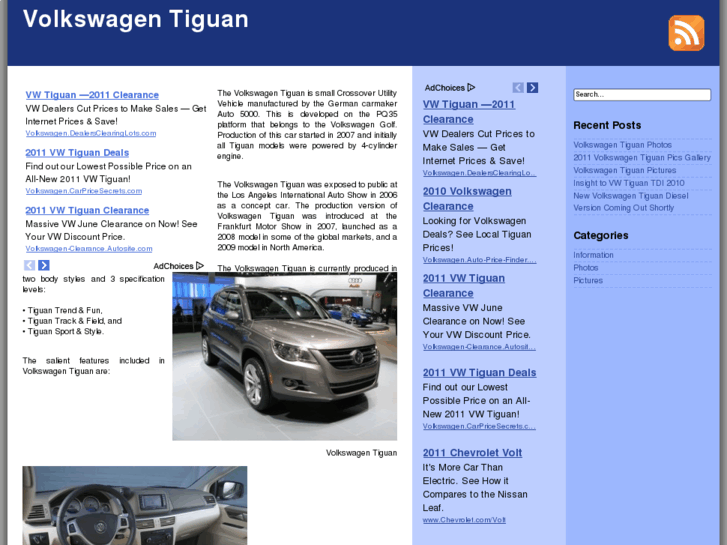Open '2011 Chevrolet Volt' sidebar ad heading
This screenshot has width=727, height=545.
[472, 453]
